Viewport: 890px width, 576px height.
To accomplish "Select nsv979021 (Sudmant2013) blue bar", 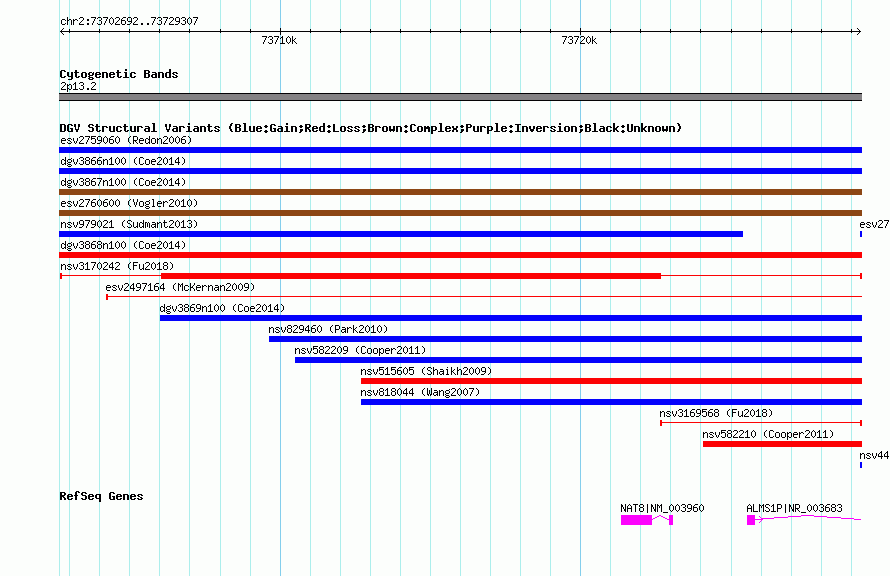I will pos(401,234).
